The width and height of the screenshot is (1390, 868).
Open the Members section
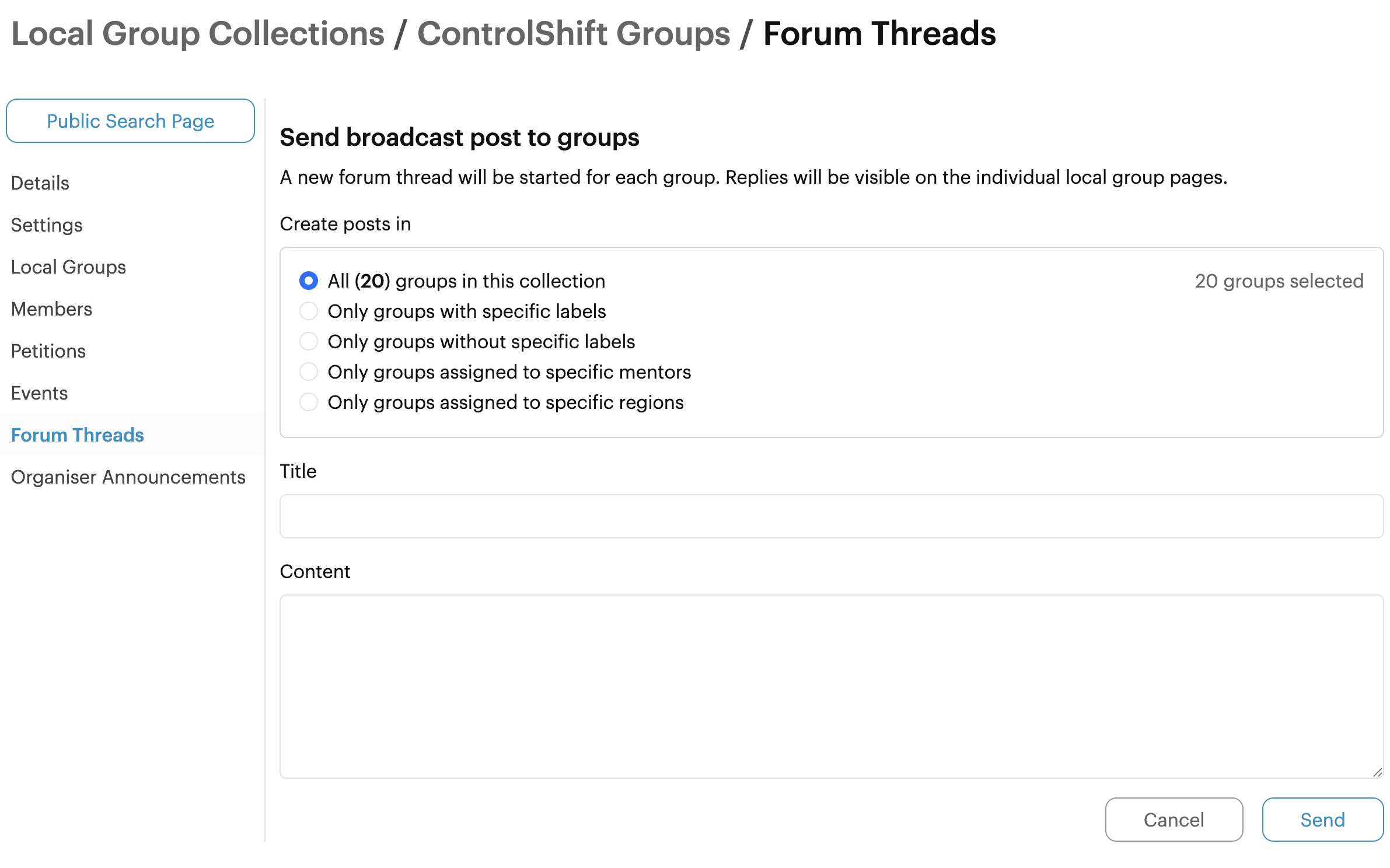(51, 309)
